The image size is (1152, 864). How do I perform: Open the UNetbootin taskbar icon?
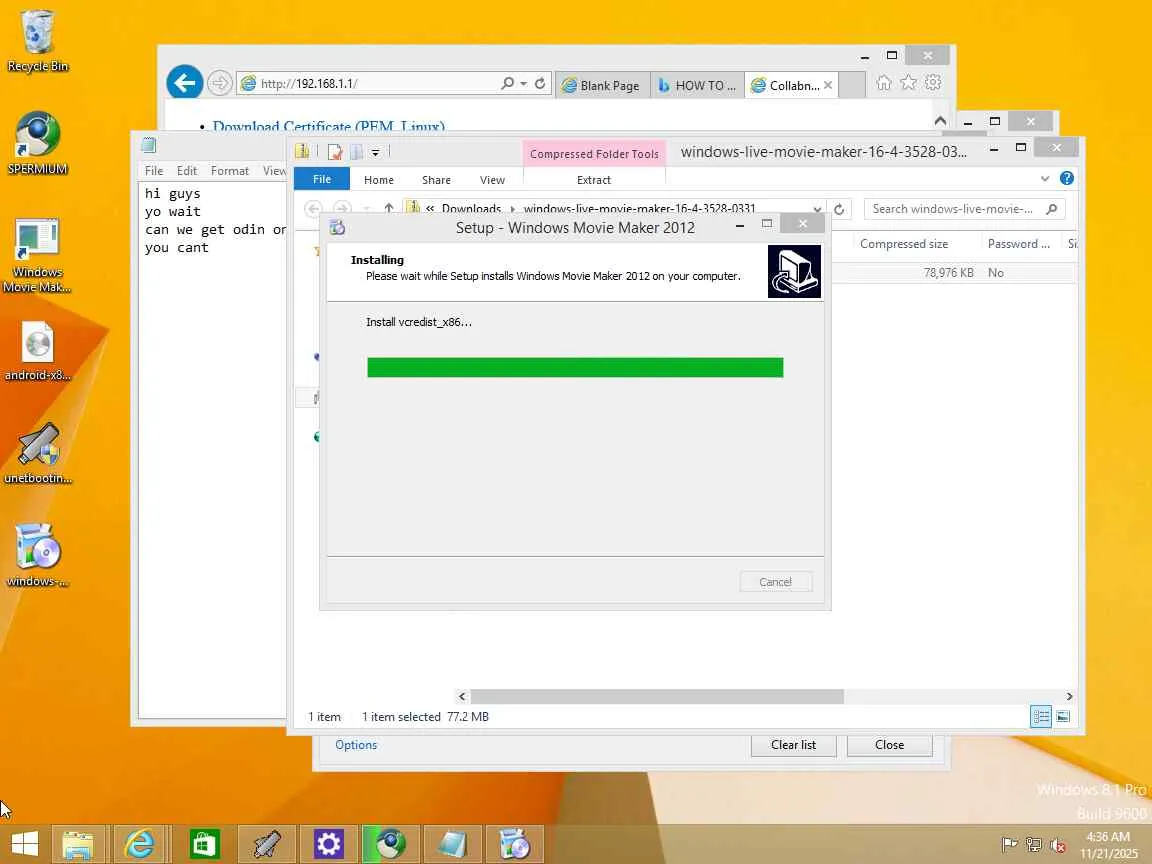point(267,843)
